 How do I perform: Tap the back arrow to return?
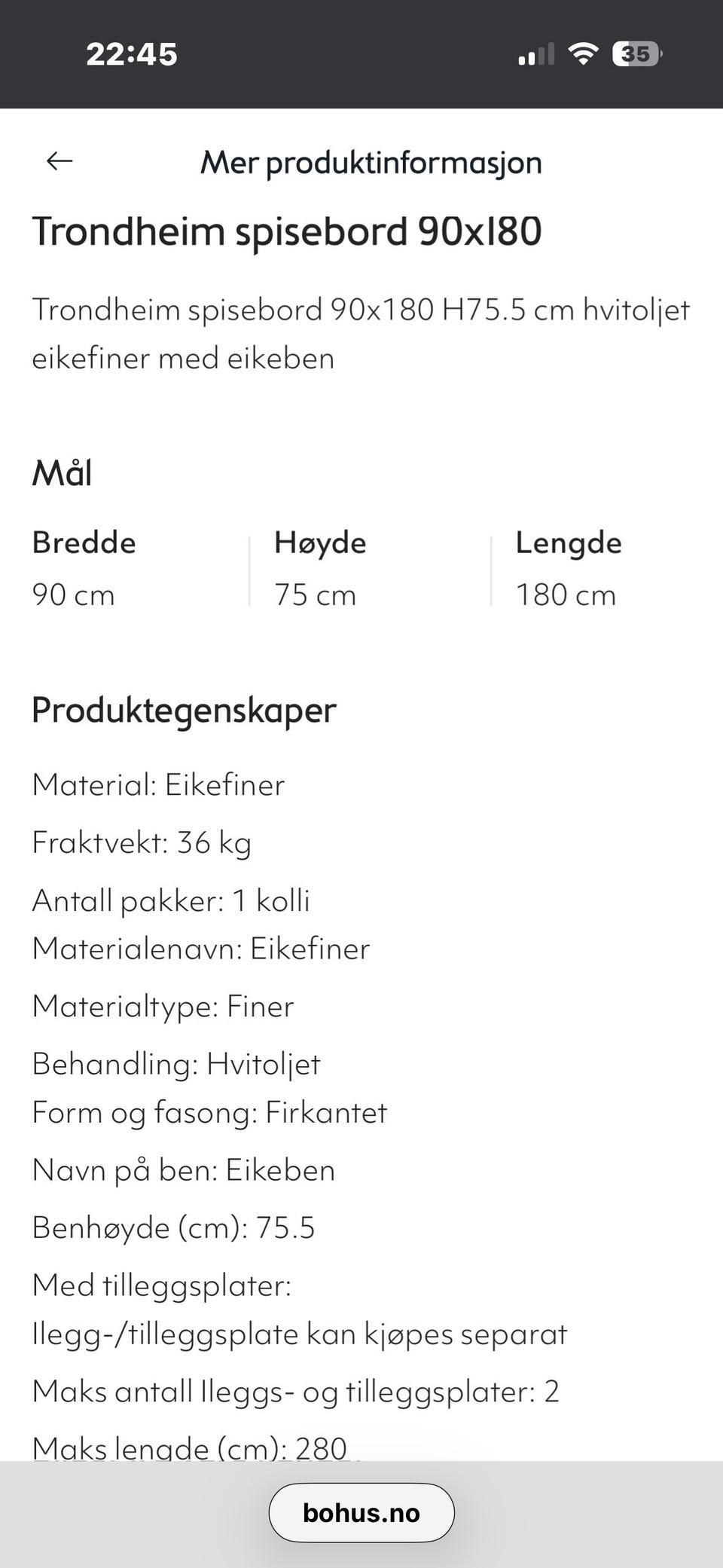tap(59, 160)
